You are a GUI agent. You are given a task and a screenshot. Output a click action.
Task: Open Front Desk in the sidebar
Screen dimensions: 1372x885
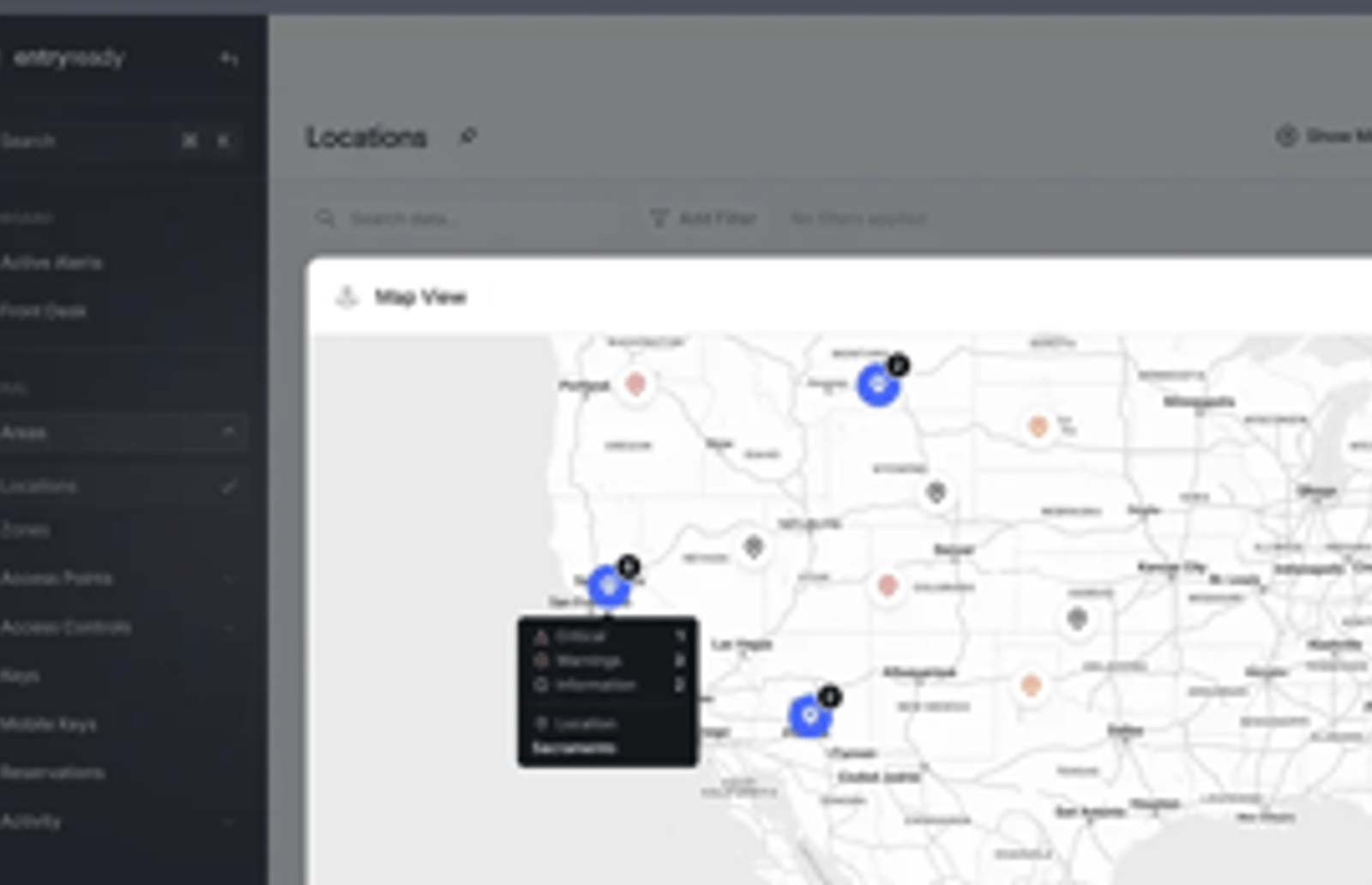point(43,311)
